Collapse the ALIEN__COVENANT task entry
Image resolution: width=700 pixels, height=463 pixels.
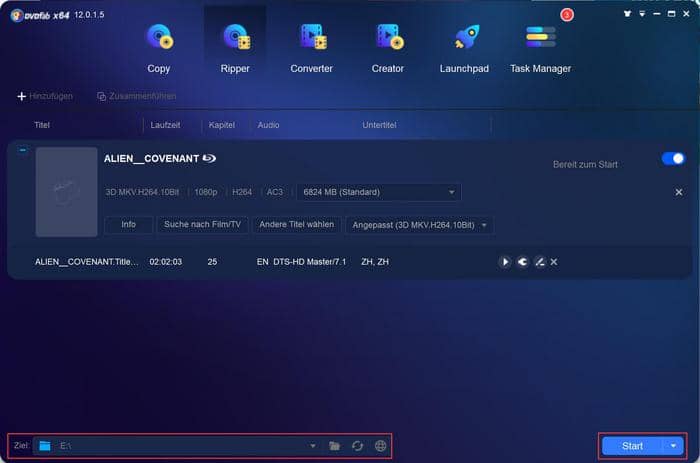coord(23,150)
